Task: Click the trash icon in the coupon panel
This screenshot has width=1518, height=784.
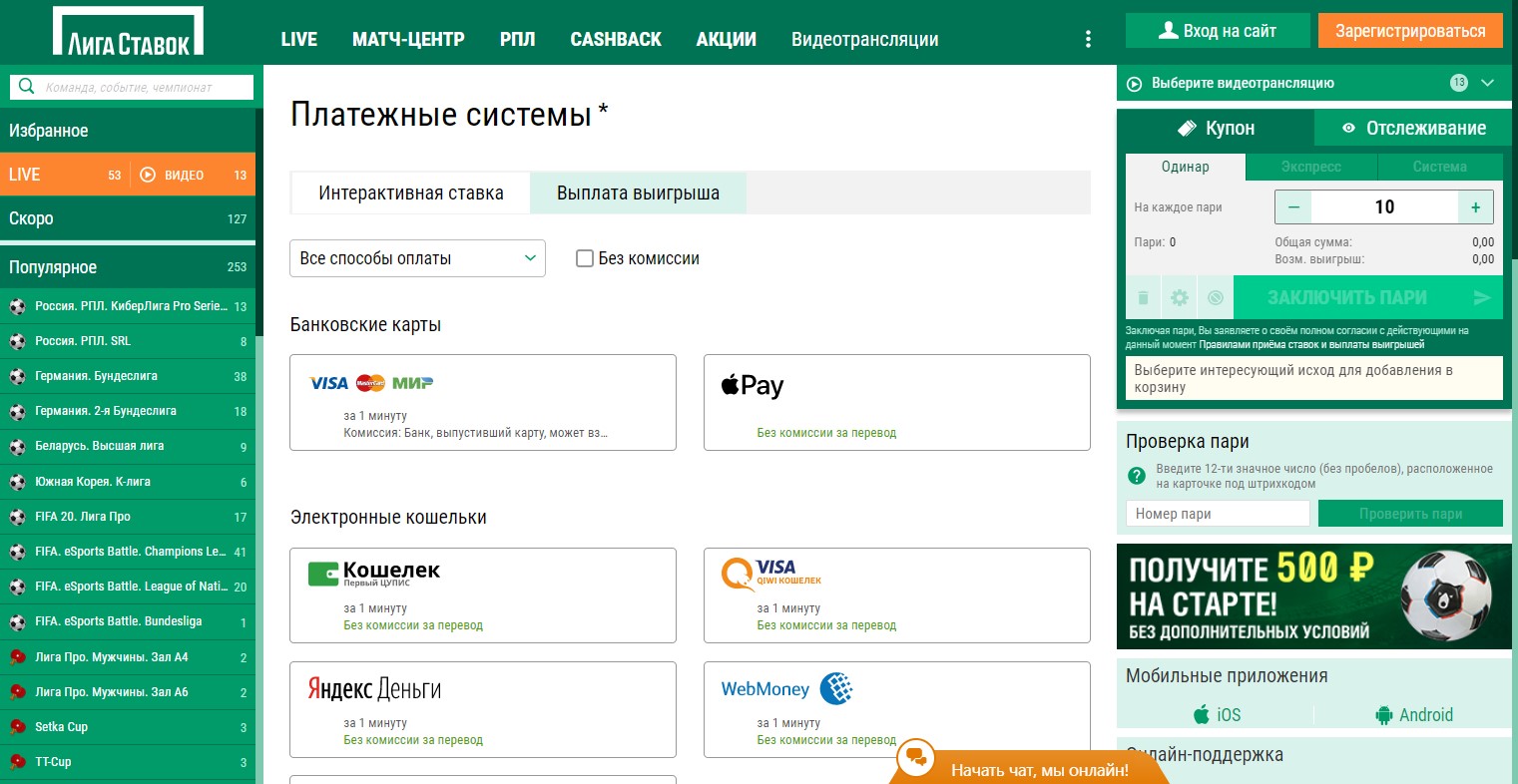Action: pos(1144,298)
